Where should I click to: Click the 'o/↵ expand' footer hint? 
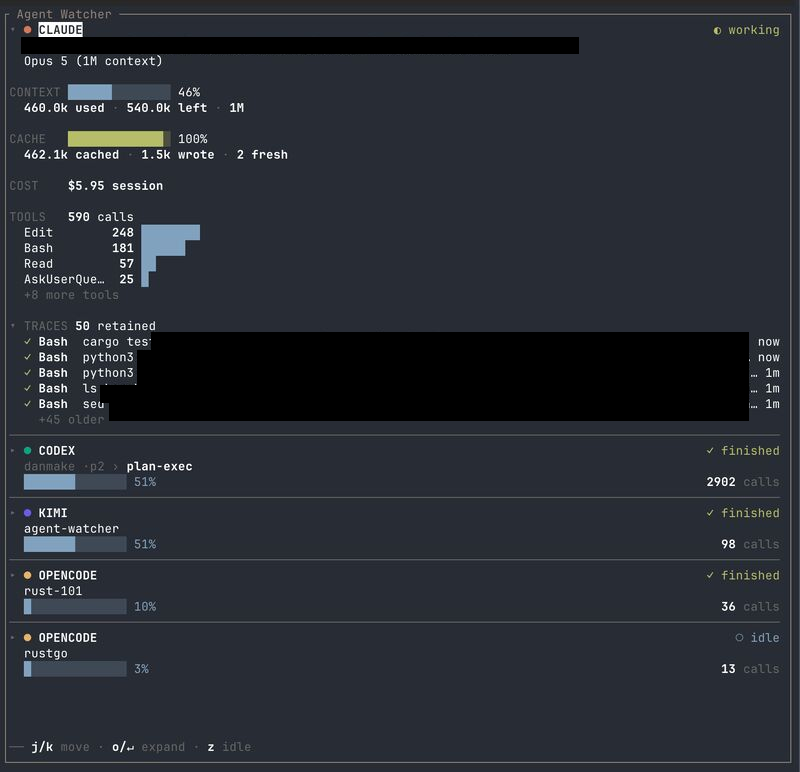148,747
